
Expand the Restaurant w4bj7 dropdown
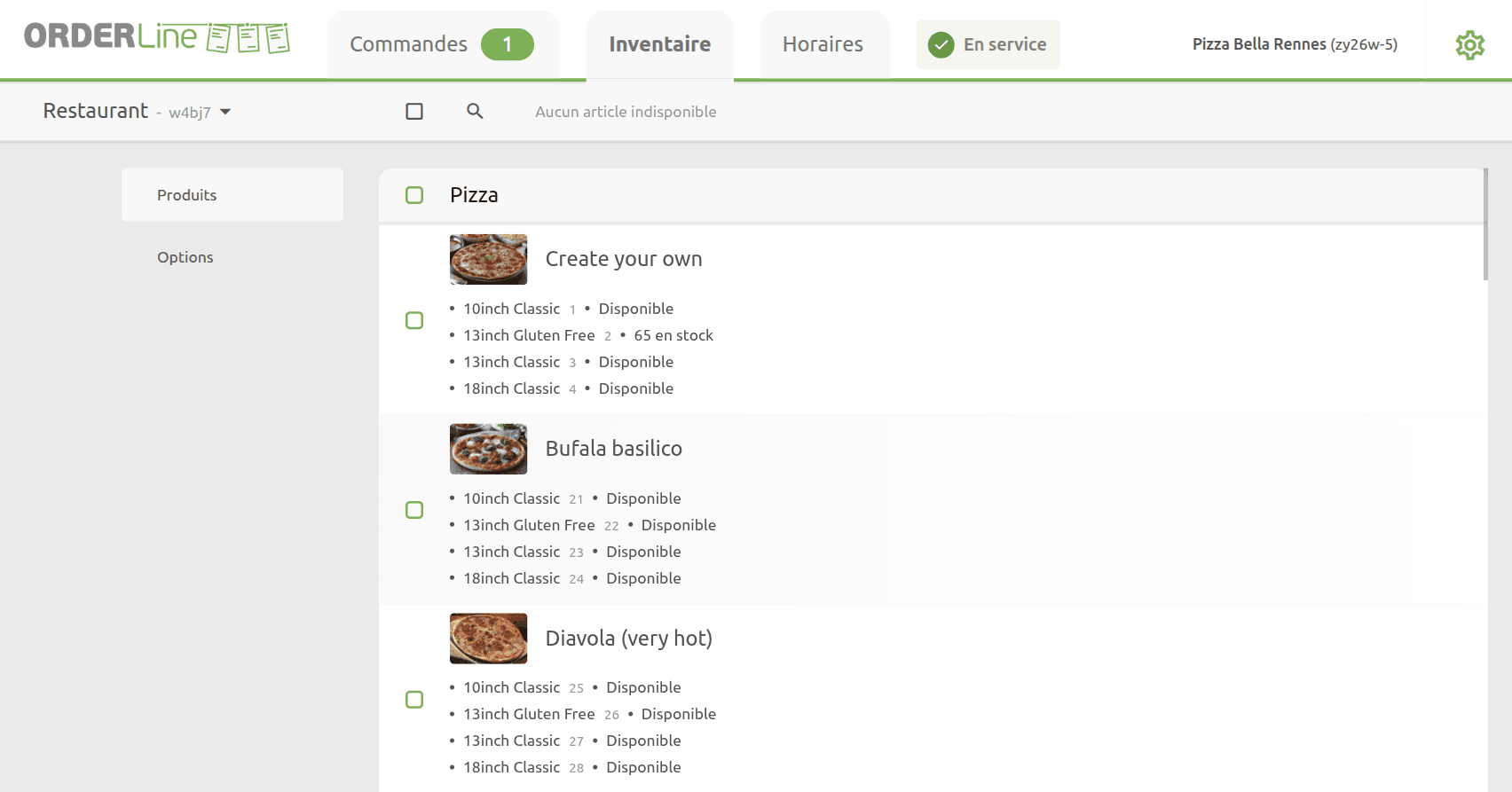tap(225, 112)
